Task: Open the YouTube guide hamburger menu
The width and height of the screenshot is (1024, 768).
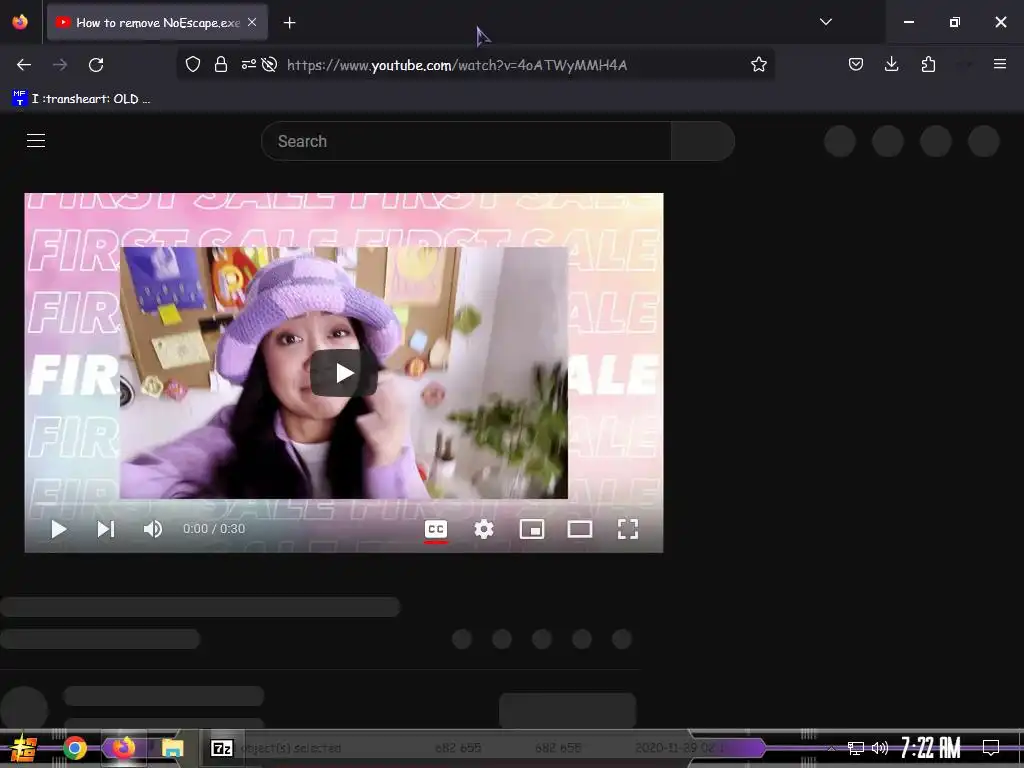Action: [x=36, y=140]
